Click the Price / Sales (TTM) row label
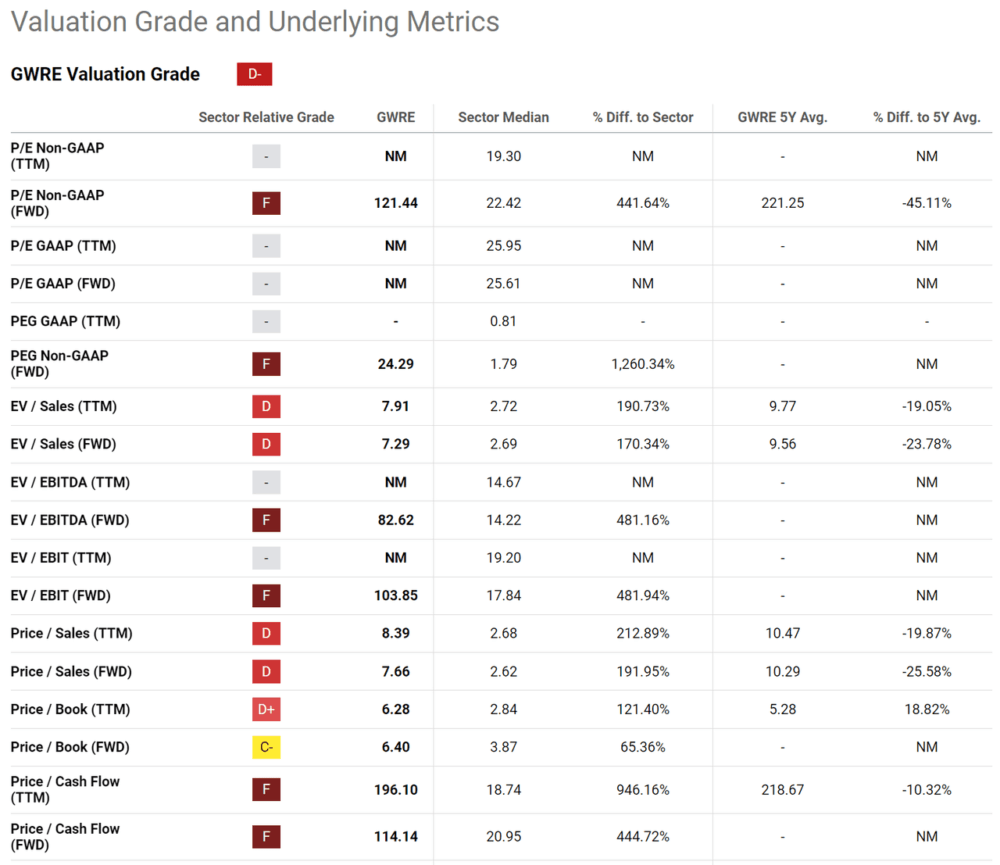The width and height of the screenshot is (1000, 865). [x=71, y=633]
